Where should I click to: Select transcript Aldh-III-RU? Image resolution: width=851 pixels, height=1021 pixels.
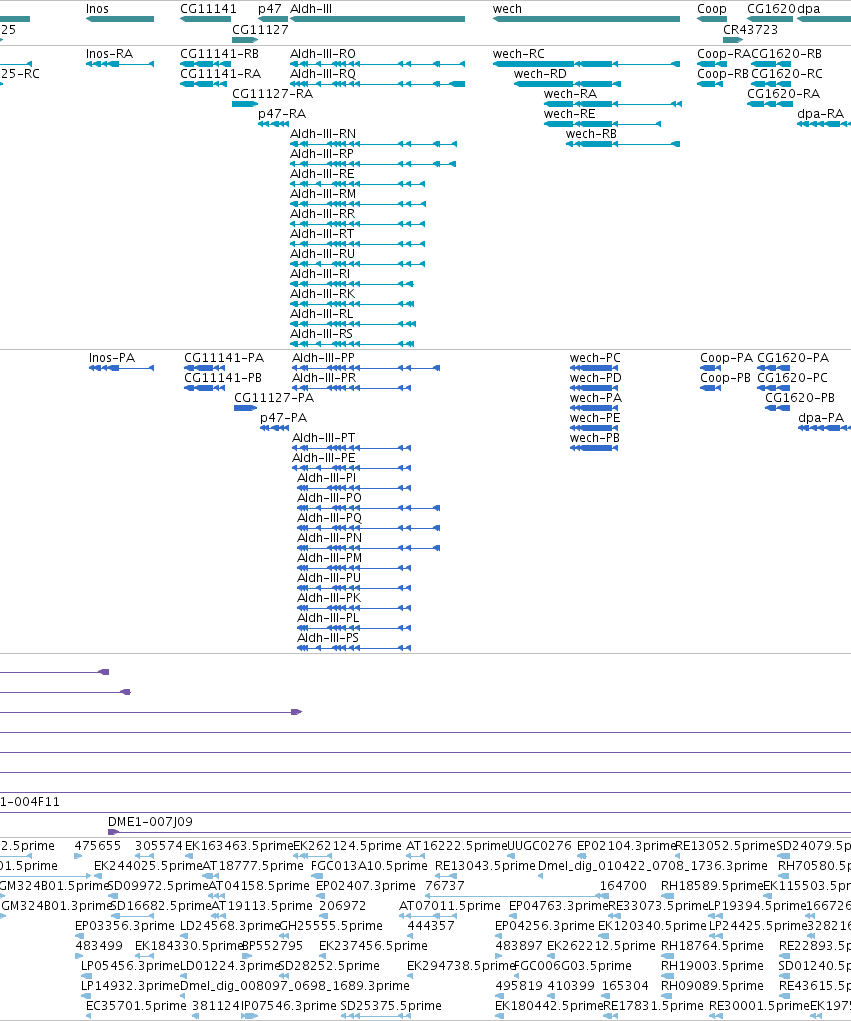click(357, 264)
